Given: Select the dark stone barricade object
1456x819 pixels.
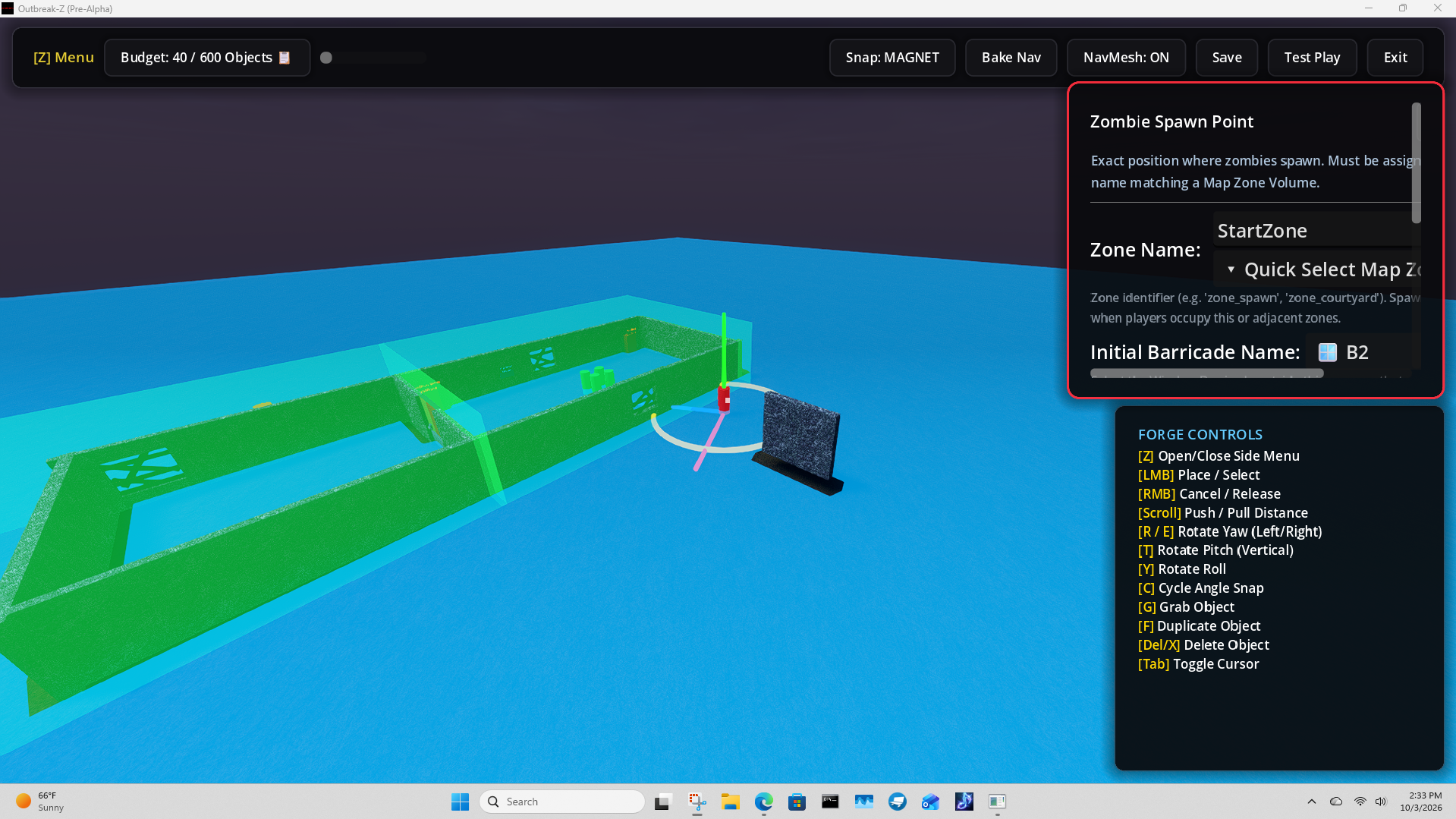Looking at the screenshot, I should point(800,442).
